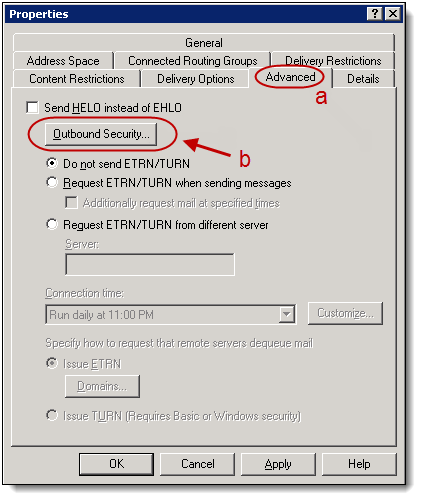Tick Additionally request mail at specified times
The width and height of the screenshot is (423, 502).
click(x=71, y=203)
